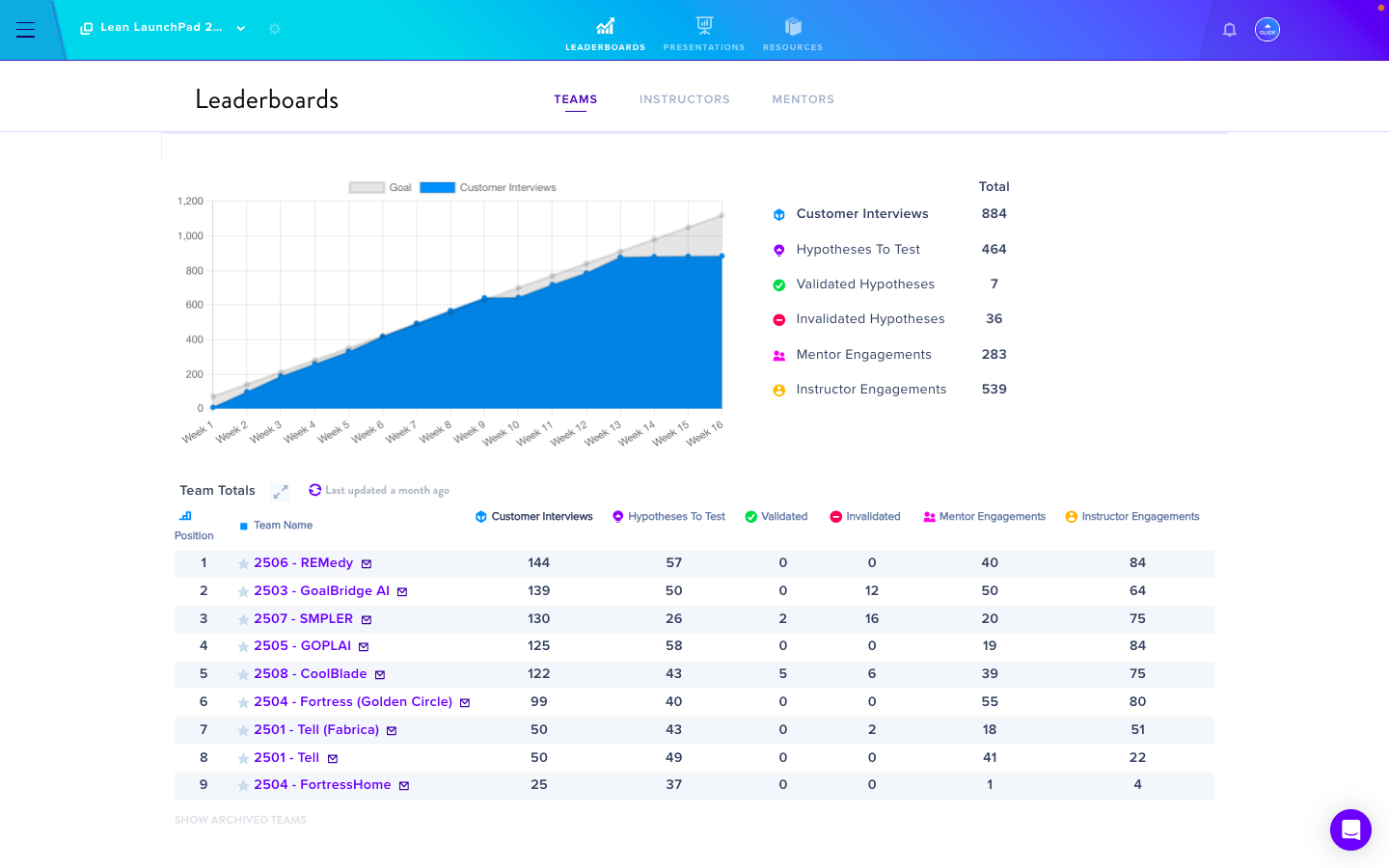
Task: Message team 2507 - SMPLER envelope icon
Action: pyautogui.click(x=367, y=620)
